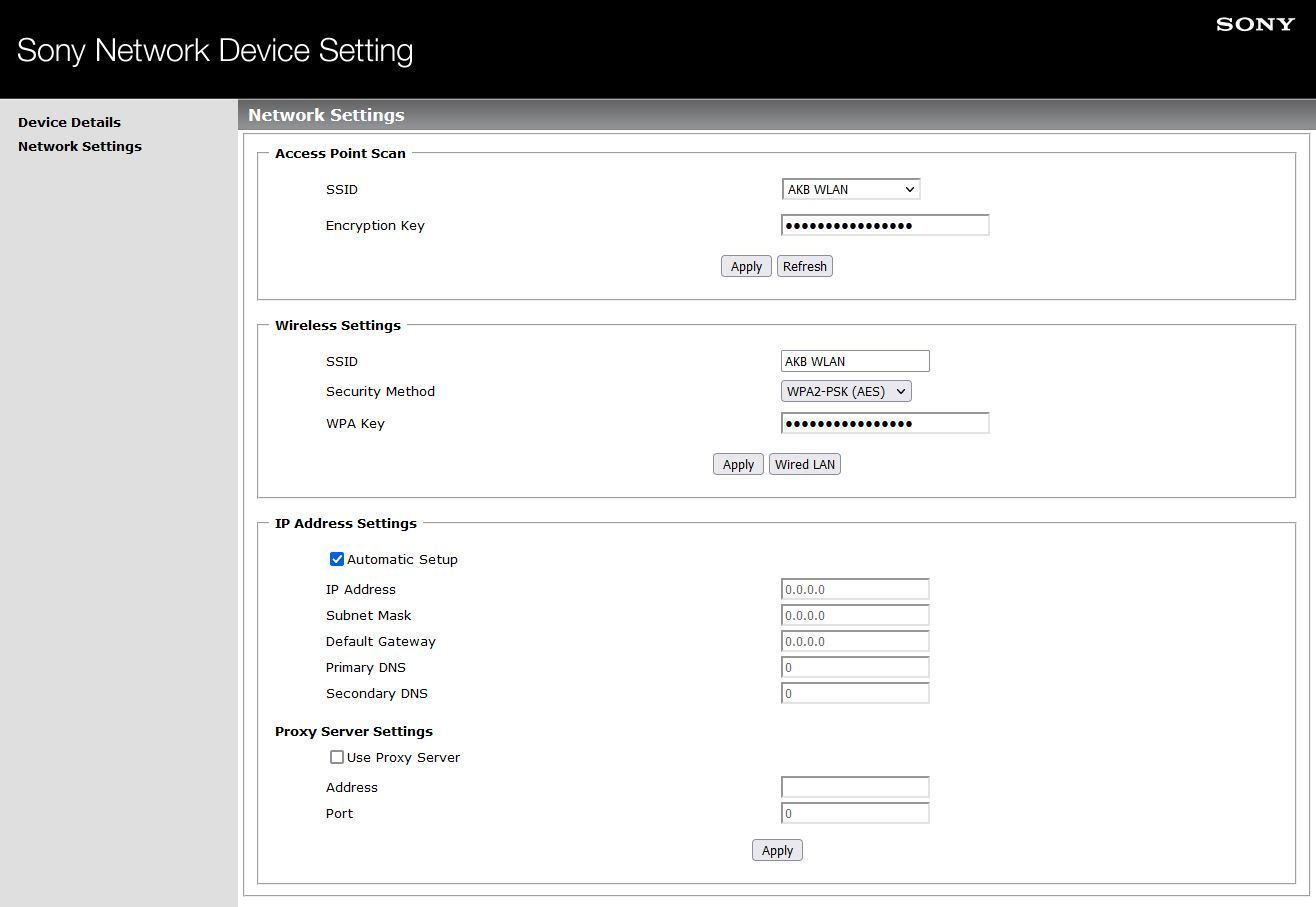Enable the Use Proxy Server checkbox

(337, 757)
